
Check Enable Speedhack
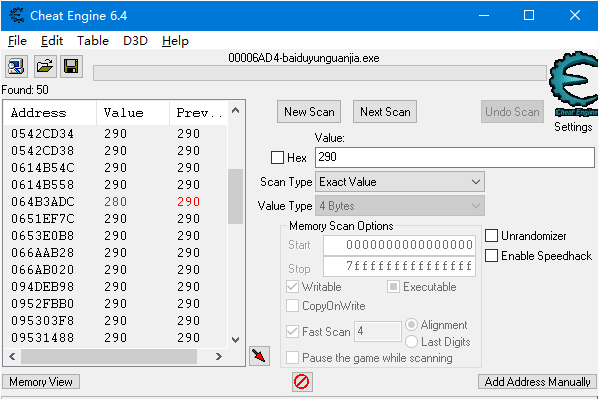(491, 256)
